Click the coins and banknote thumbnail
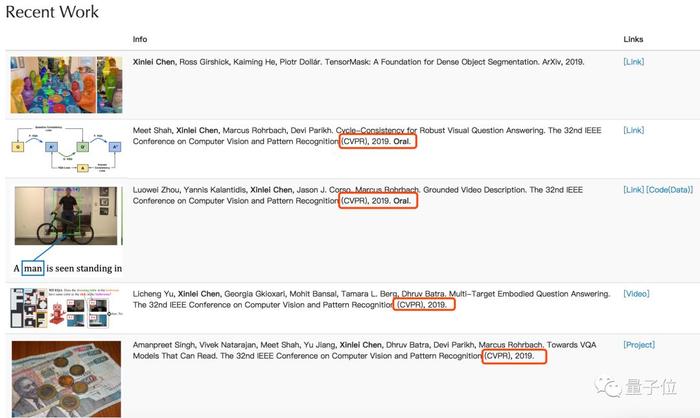The width and height of the screenshot is (700, 418). click(66, 379)
